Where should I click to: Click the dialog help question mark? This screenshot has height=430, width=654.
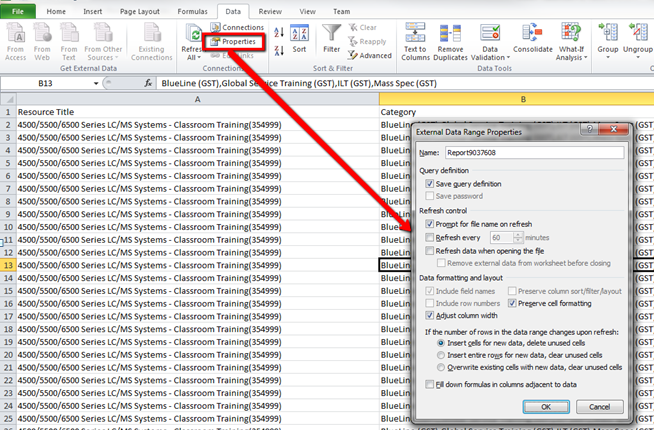click(x=589, y=129)
